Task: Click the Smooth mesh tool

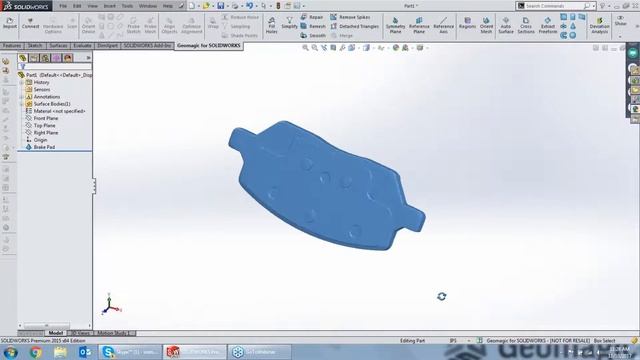Action: point(313,36)
